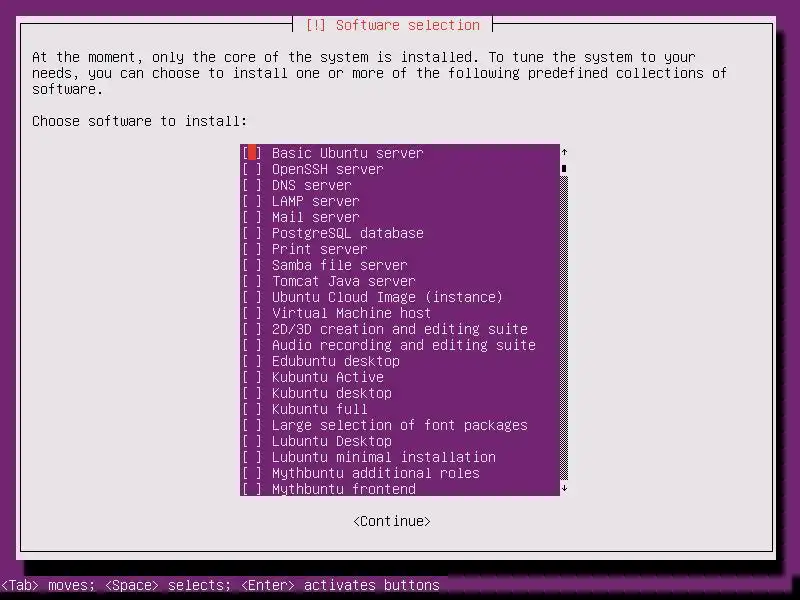Tick the LAMP server checkbox
This screenshot has width=800, height=600.
(252, 201)
